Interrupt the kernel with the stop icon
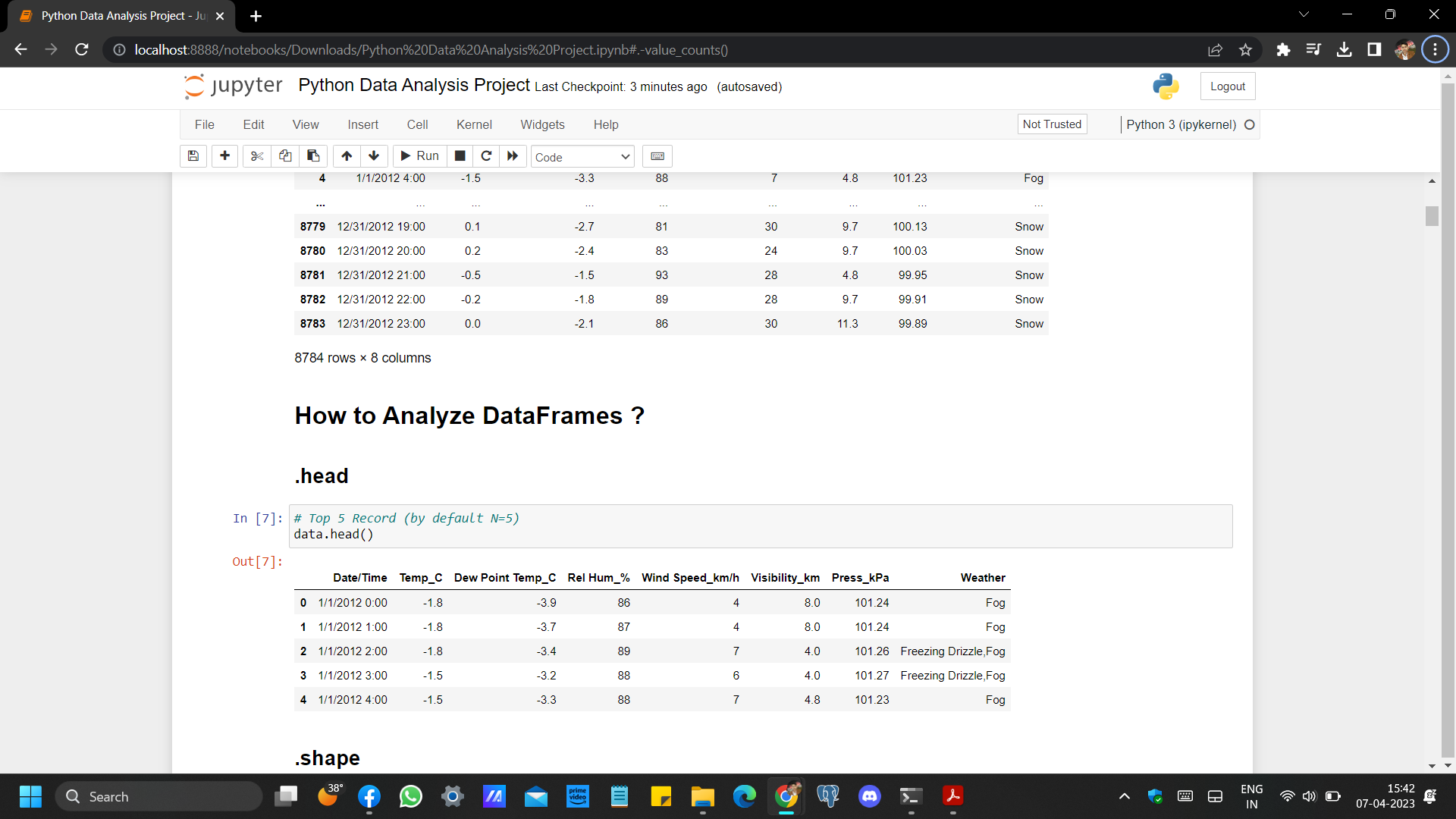The height and width of the screenshot is (819, 1456). click(x=460, y=156)
